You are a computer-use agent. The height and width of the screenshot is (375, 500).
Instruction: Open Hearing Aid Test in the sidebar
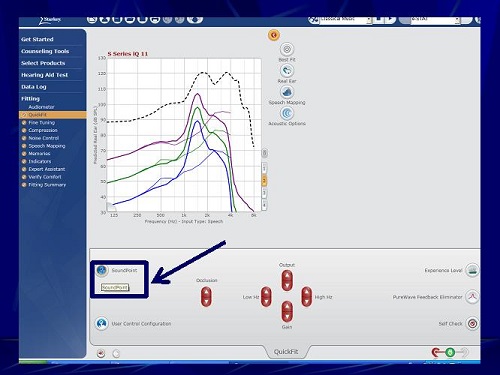(x=44, y=75)
